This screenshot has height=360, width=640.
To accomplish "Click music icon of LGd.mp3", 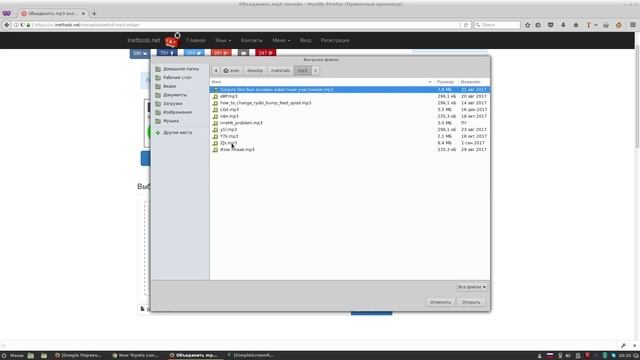I will click(216, 109).
